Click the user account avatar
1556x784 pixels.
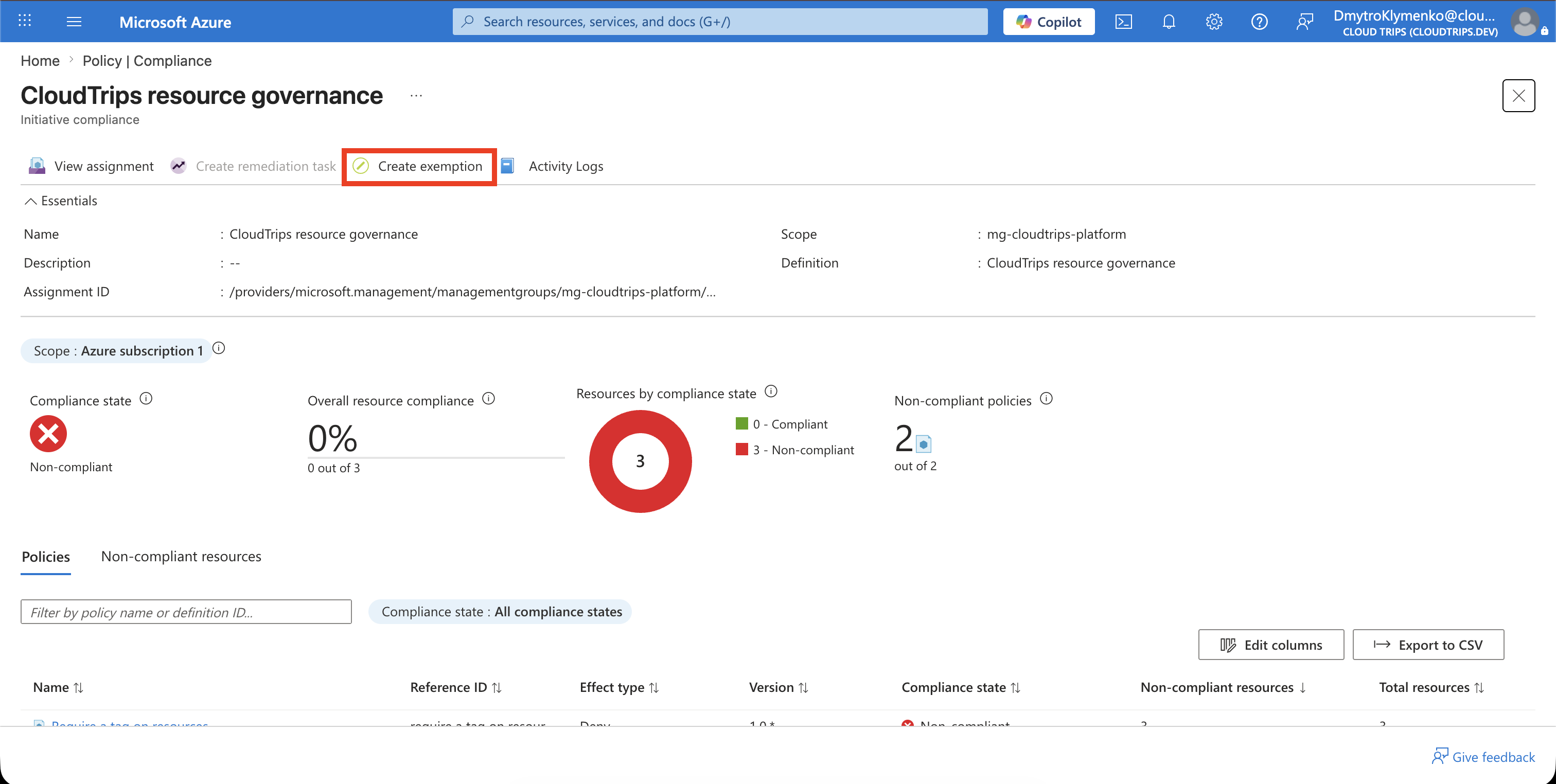1525,22
